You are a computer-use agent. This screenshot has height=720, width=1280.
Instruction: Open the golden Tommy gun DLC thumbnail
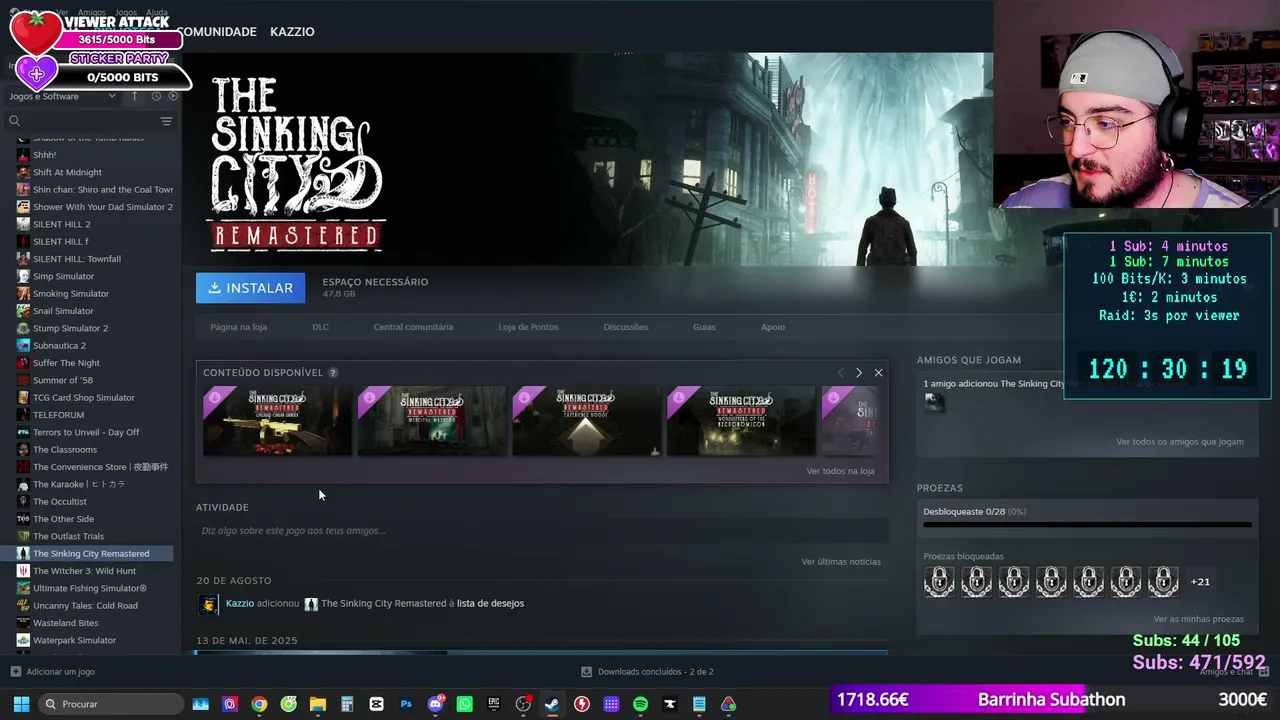tap(277, 421)
